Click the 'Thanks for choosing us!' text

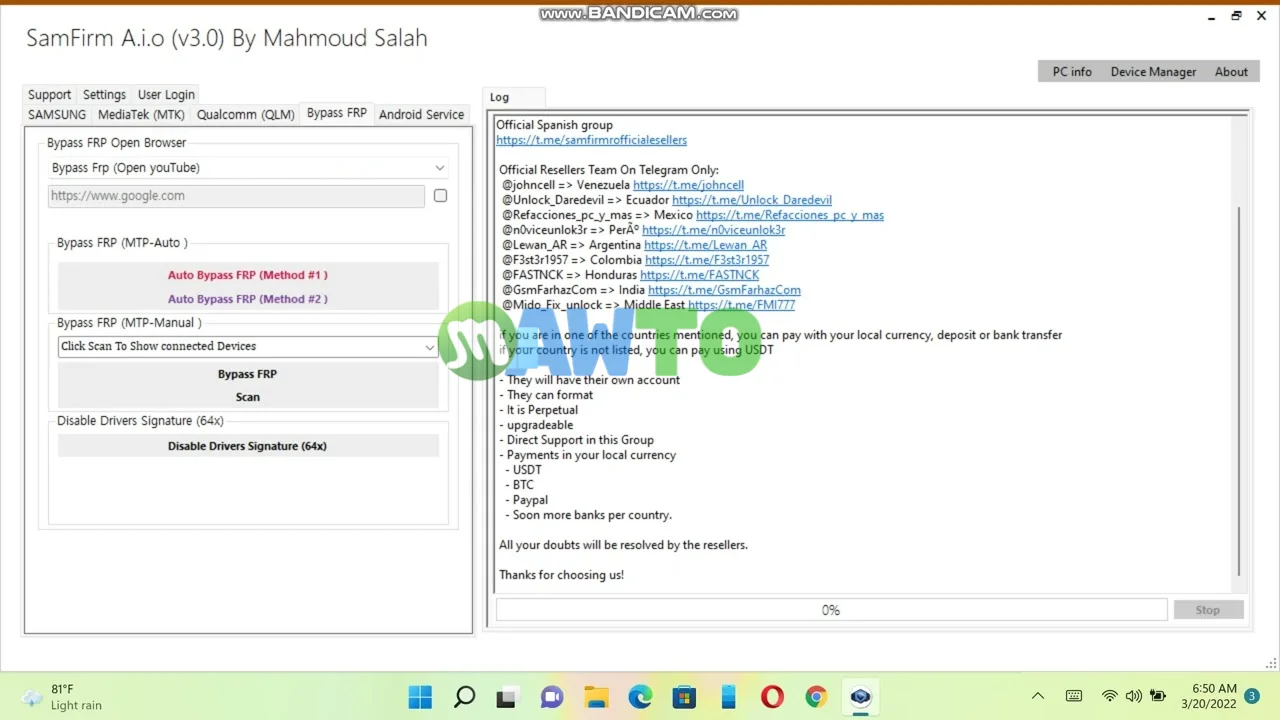click(561, 575)
